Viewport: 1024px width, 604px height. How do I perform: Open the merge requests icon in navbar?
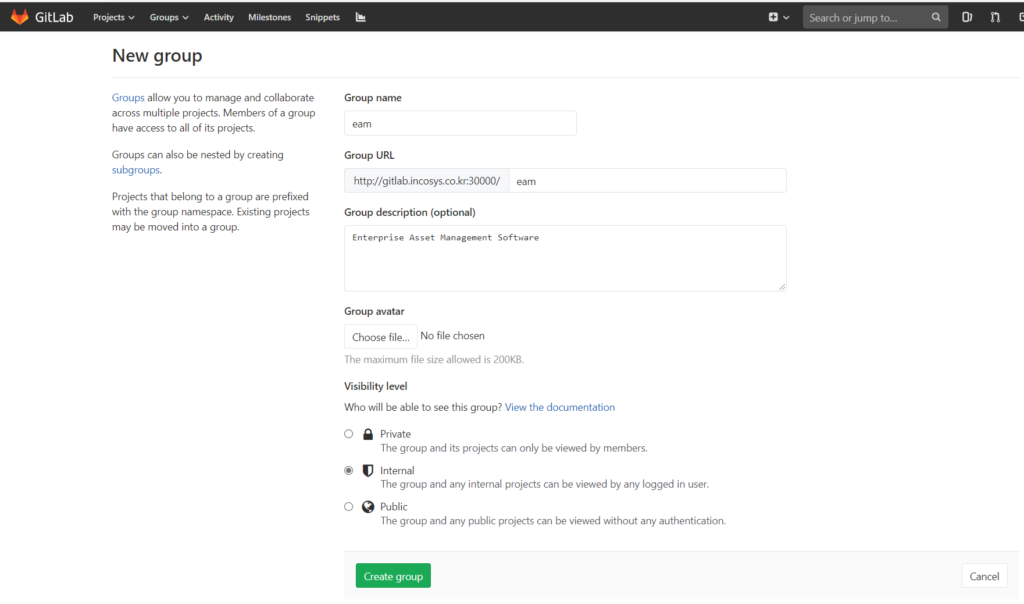tap(995, 17)
